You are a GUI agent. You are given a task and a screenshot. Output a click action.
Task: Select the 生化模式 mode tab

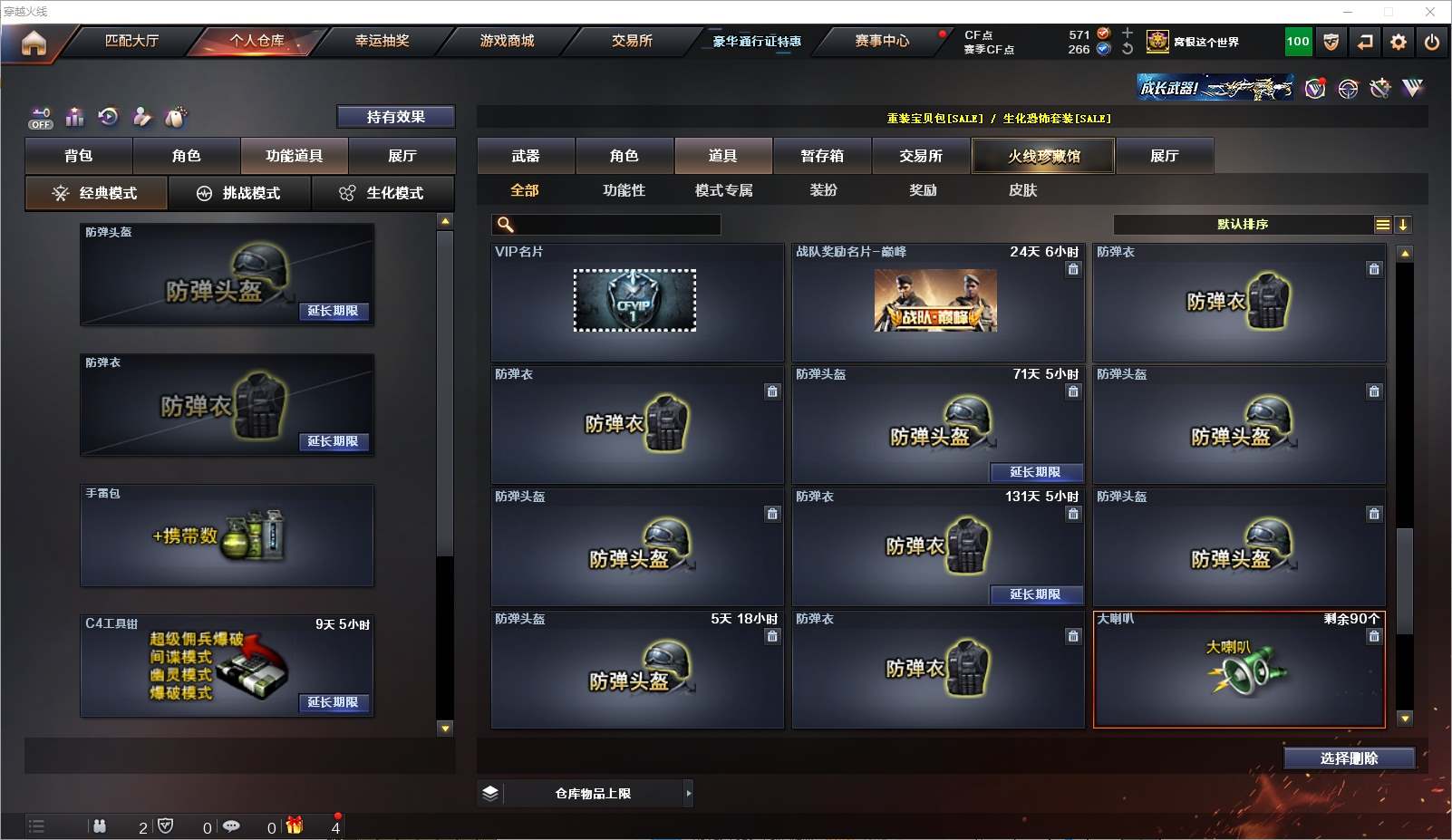(382, 193)
